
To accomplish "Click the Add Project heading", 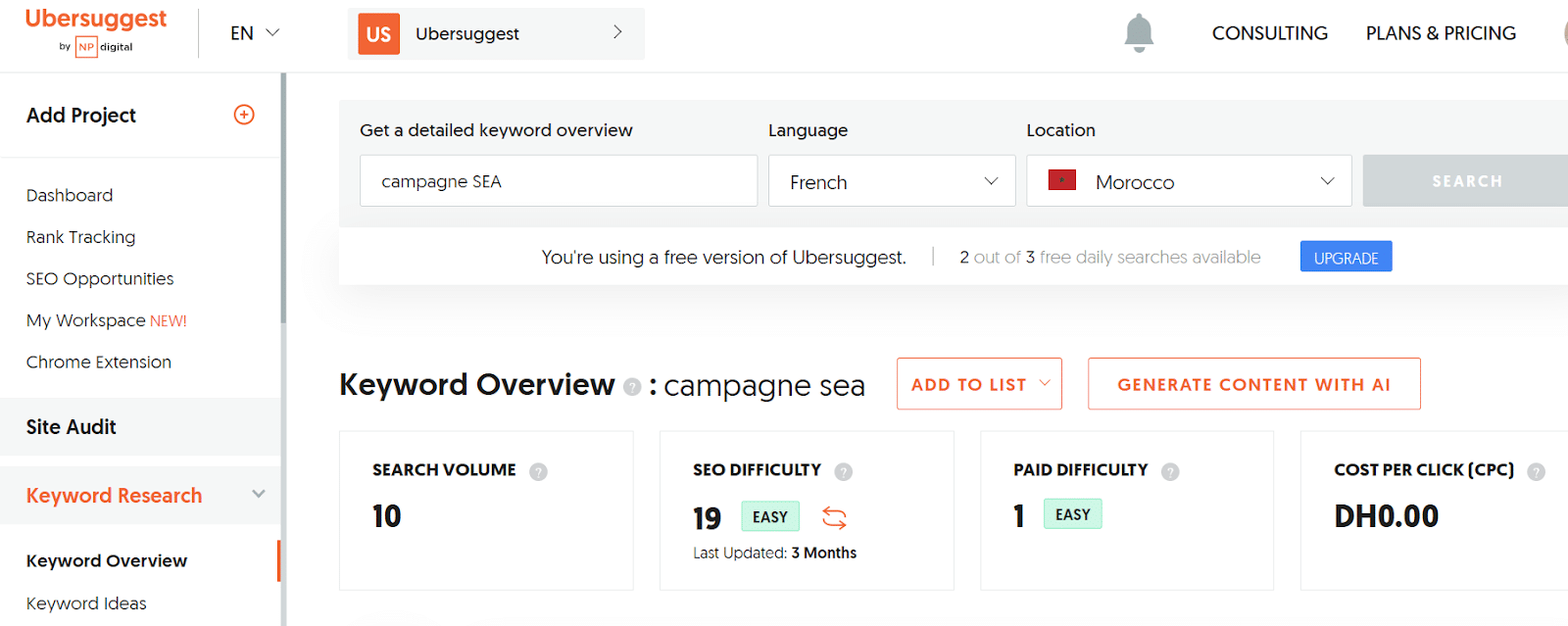I will (x=81, y=116).
